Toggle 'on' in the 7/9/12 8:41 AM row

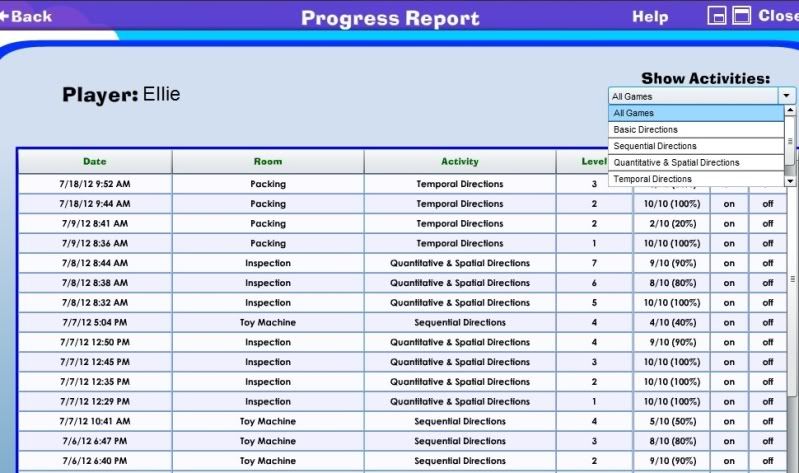pyautogui.click(x=729, y=224)
